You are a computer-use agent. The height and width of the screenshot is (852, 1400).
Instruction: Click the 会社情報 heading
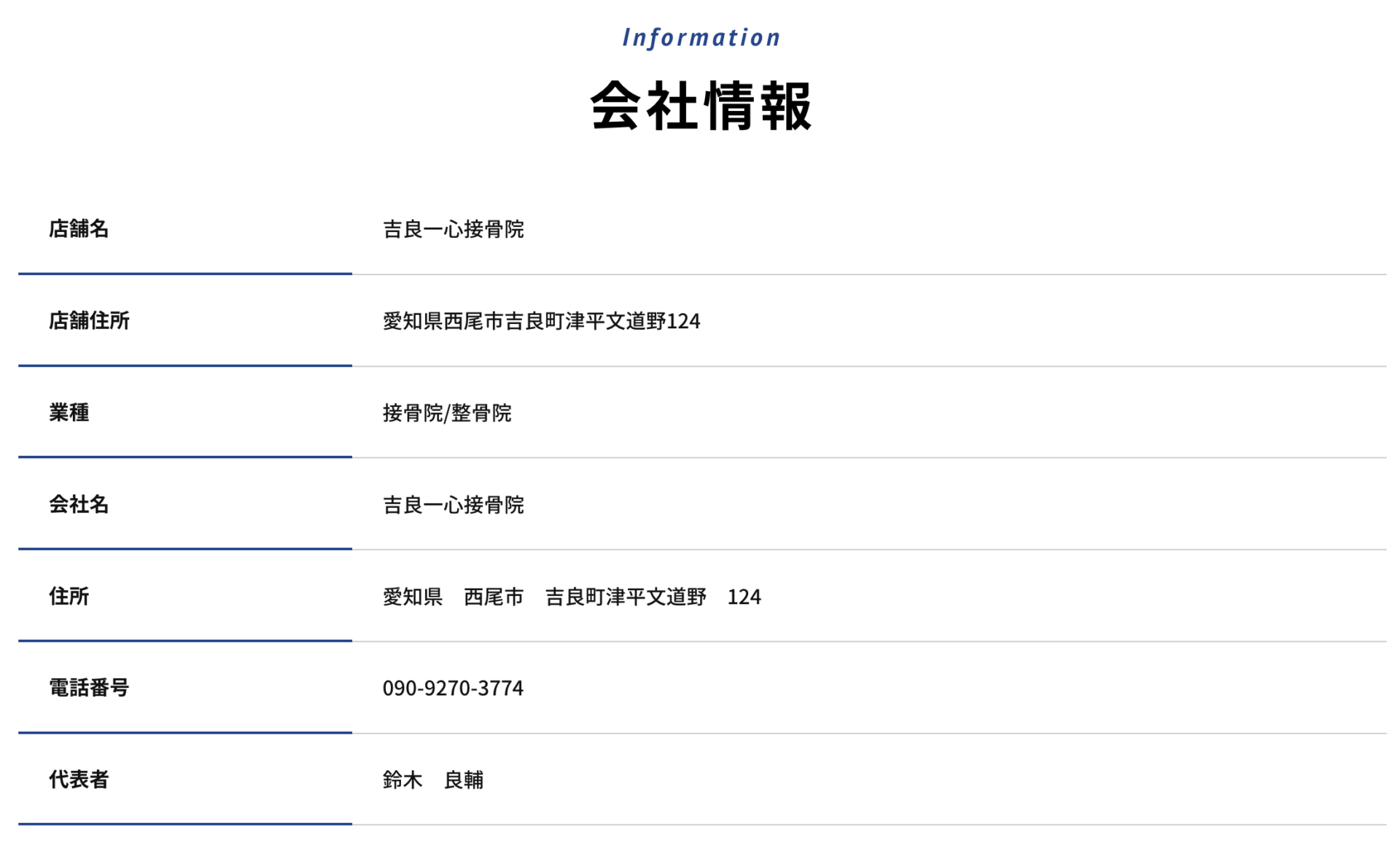pyautogui.click(x=701, y=106)
